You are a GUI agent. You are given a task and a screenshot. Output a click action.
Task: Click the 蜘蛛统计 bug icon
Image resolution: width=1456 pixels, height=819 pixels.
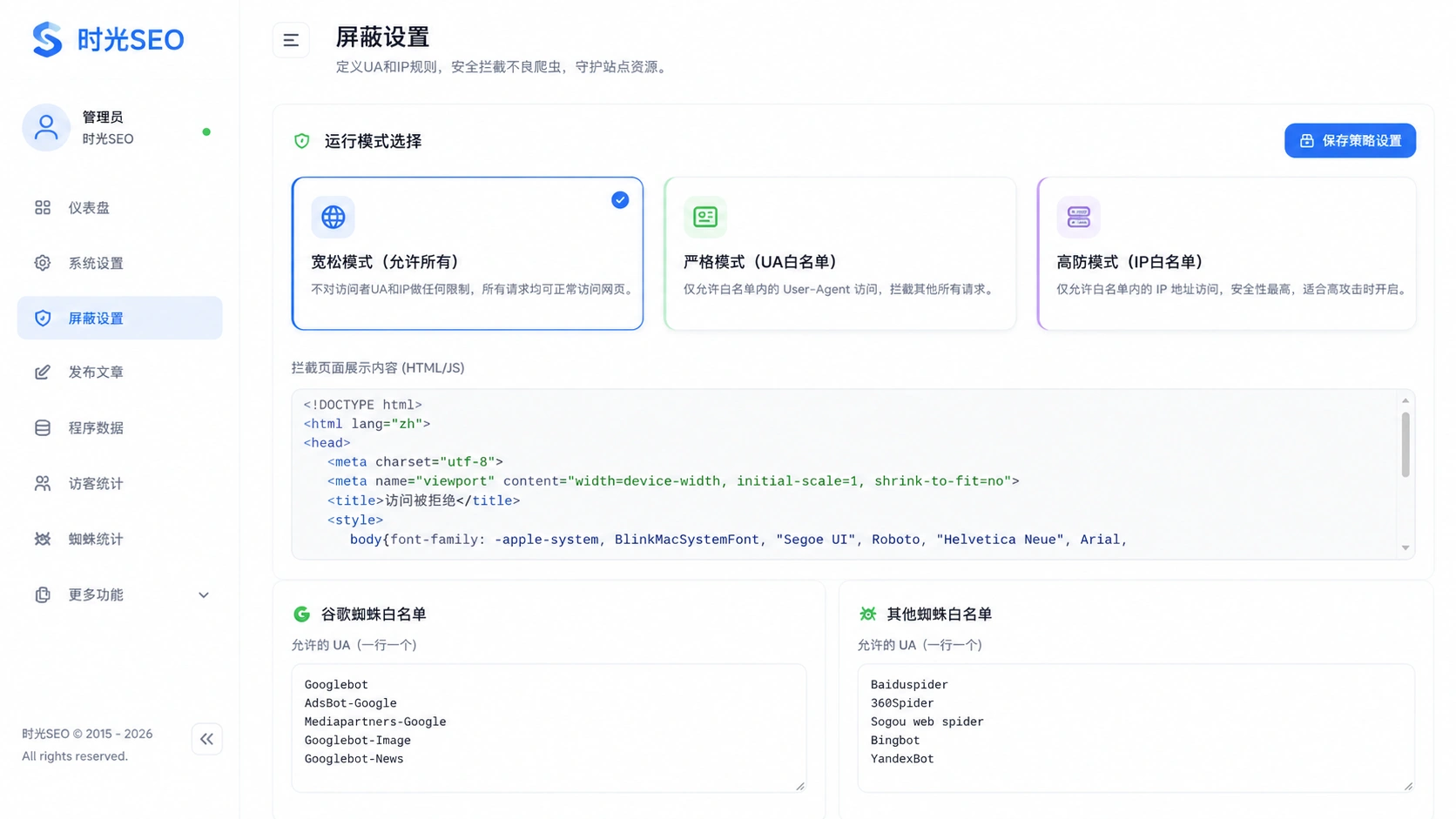click(43, 539)
